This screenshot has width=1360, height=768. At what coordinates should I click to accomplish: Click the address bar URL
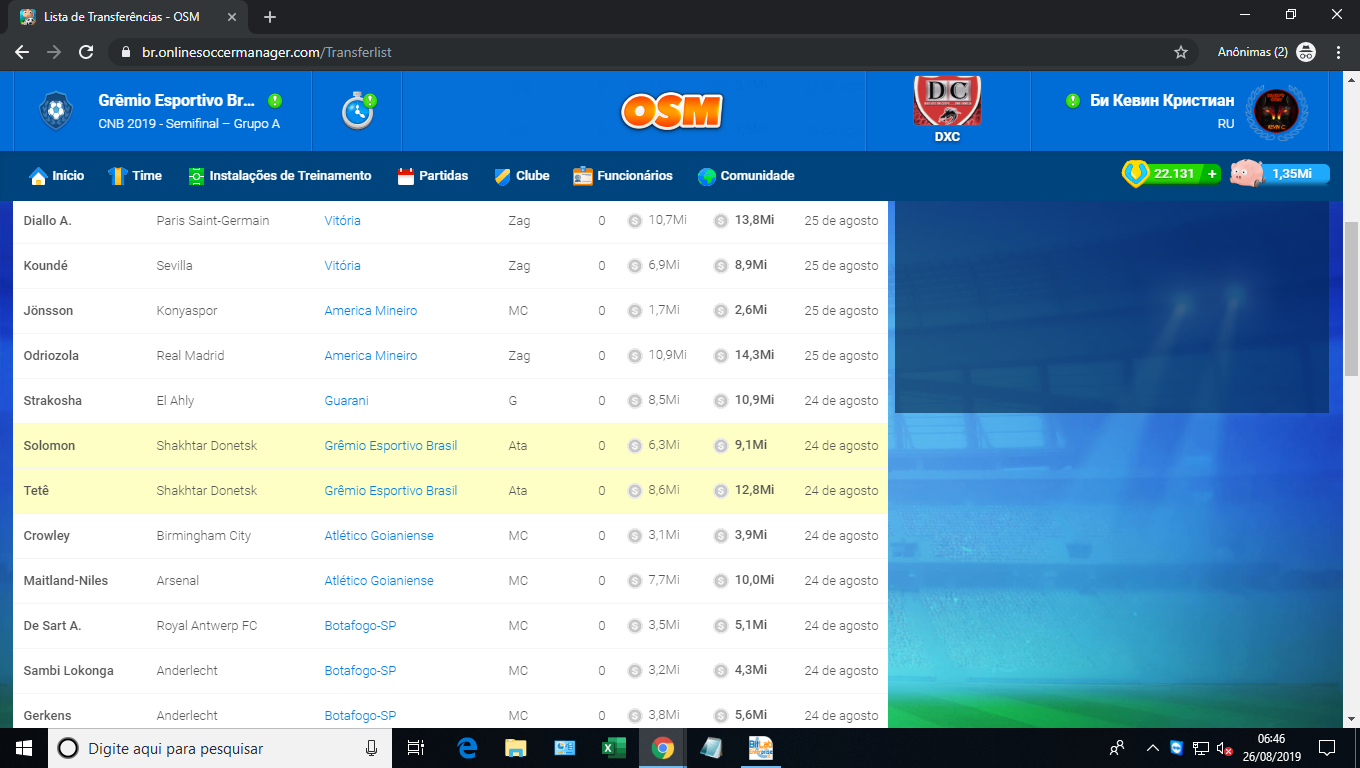pyautogui.click(x=266, y=52)
